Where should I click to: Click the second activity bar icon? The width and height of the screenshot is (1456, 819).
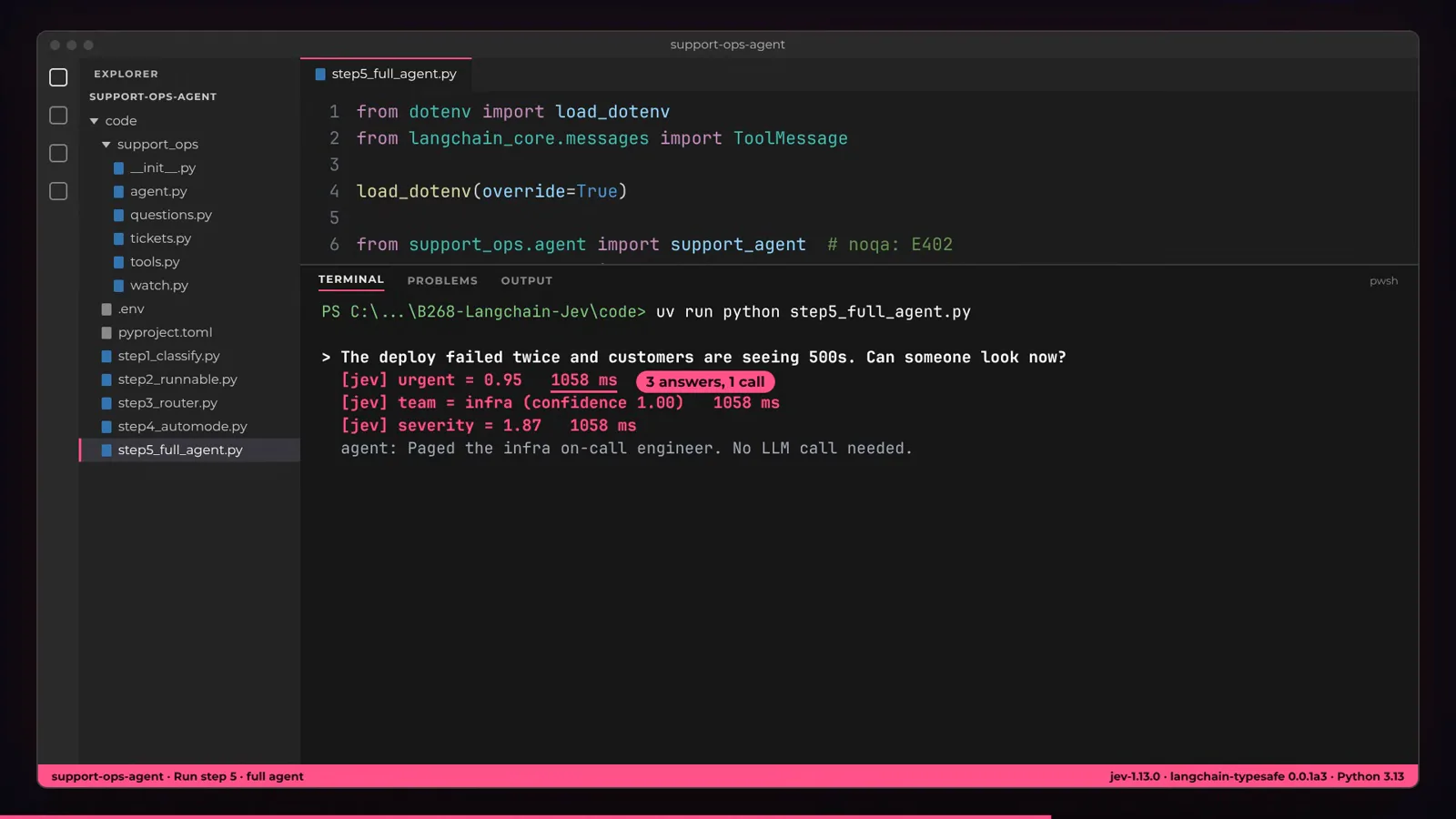pyautogui.click(x=58, y=116)
